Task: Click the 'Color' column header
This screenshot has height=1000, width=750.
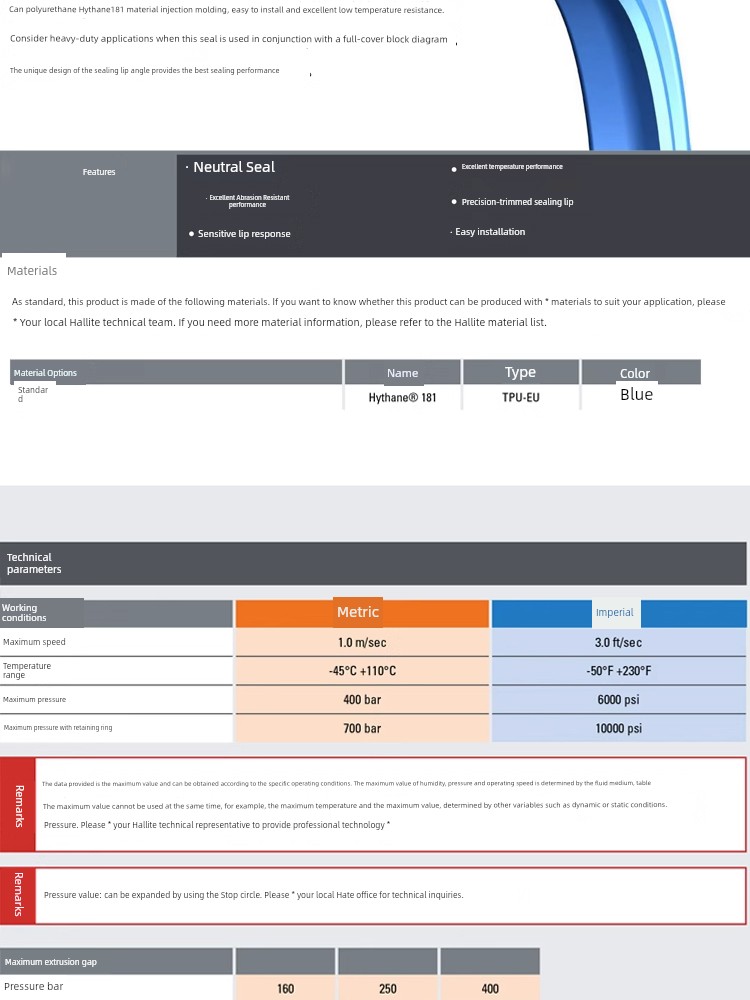Action: pyautogui.click(x=641, y=372)
